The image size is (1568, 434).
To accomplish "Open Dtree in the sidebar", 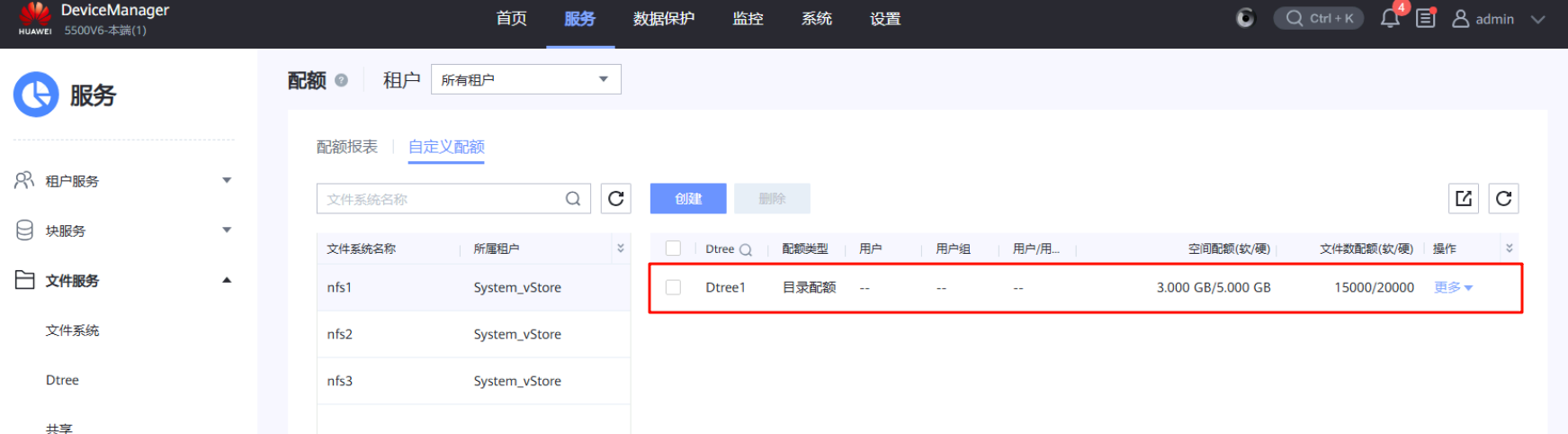I will pyautogui.click(x=62, y=380).
